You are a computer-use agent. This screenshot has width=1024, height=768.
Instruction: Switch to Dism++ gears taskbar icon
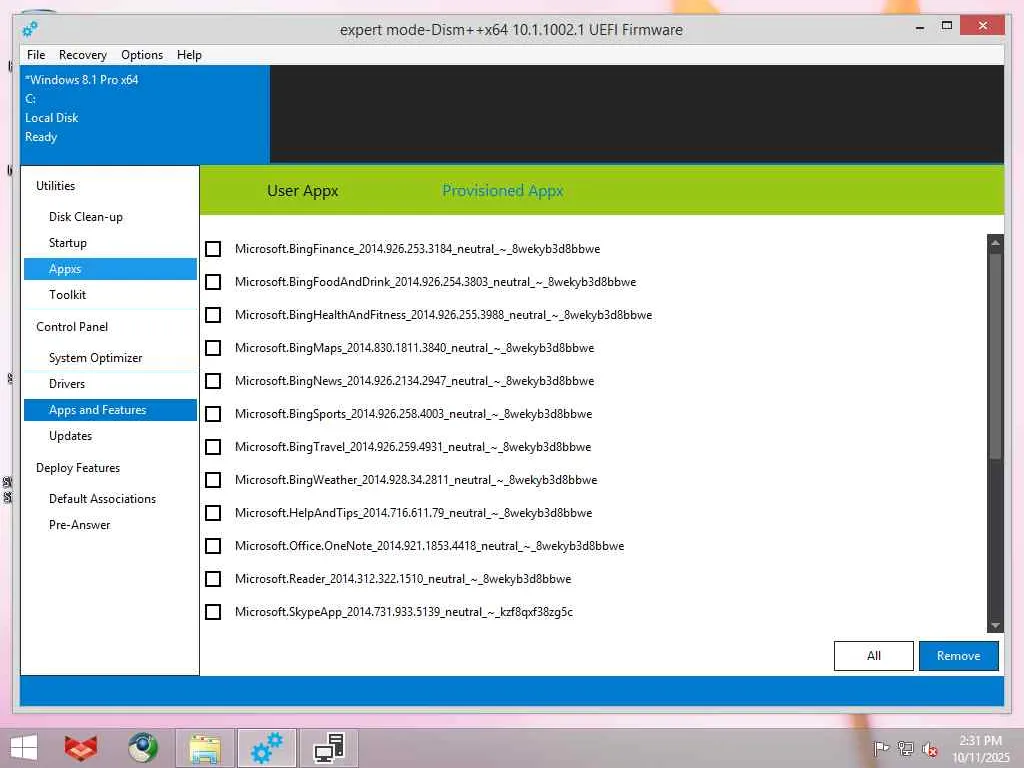(266, 748)
